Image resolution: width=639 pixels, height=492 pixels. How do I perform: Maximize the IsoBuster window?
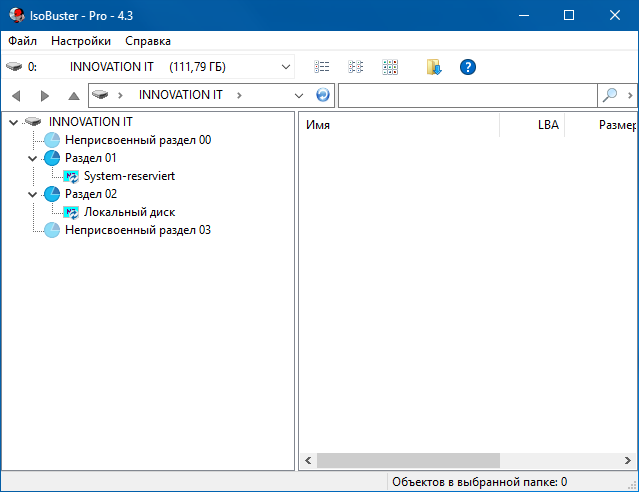569,15
